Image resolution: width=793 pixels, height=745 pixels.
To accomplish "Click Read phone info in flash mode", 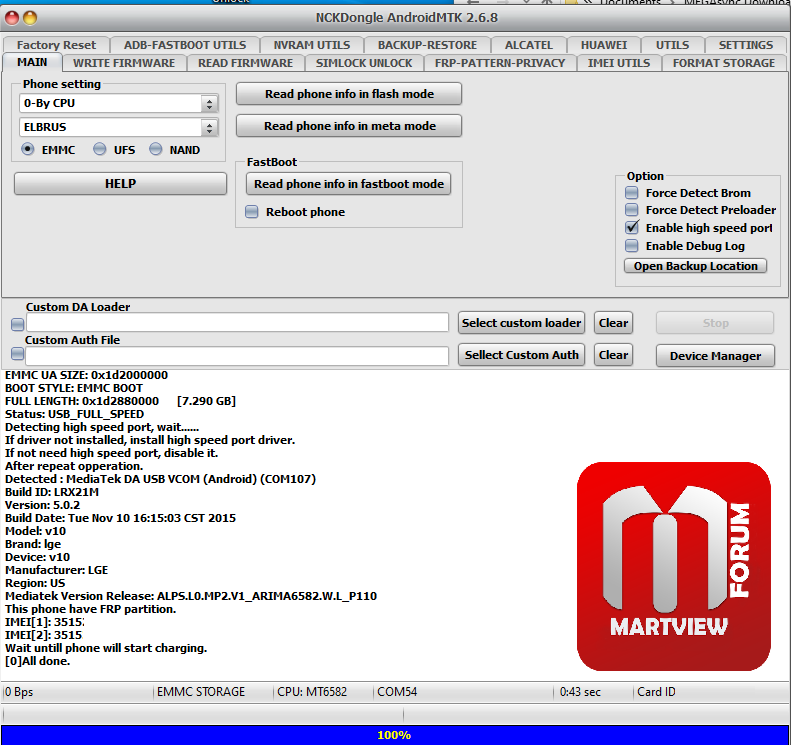I will [x=349, y=94].
